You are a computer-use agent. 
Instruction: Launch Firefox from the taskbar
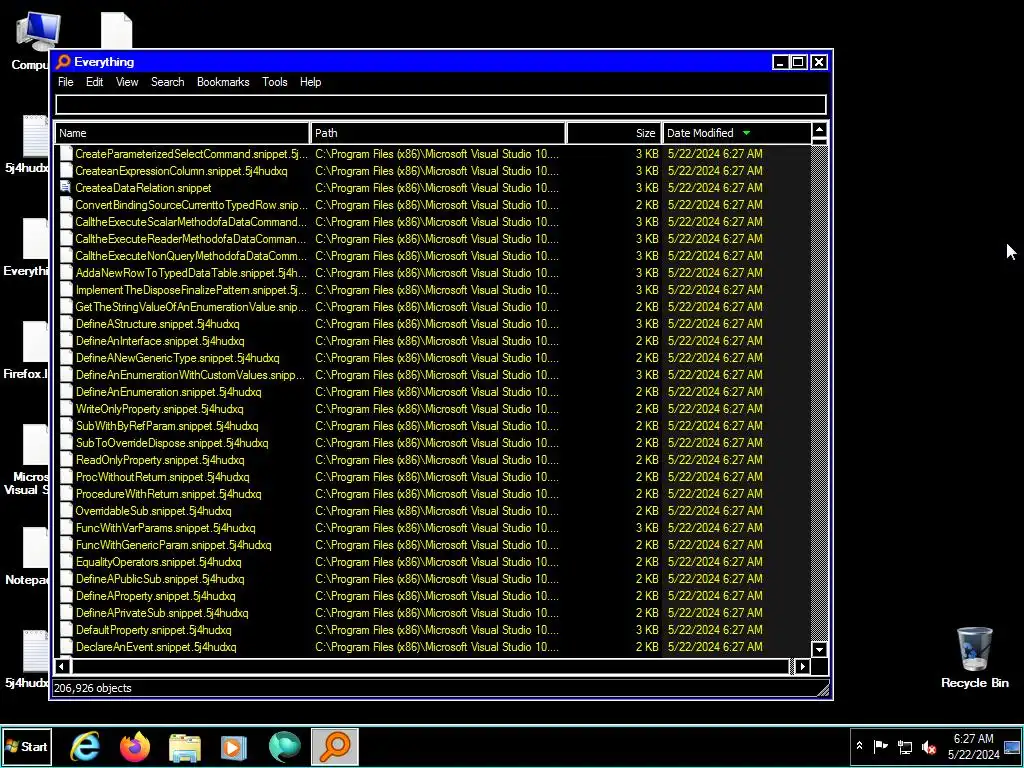click(135, 746)
